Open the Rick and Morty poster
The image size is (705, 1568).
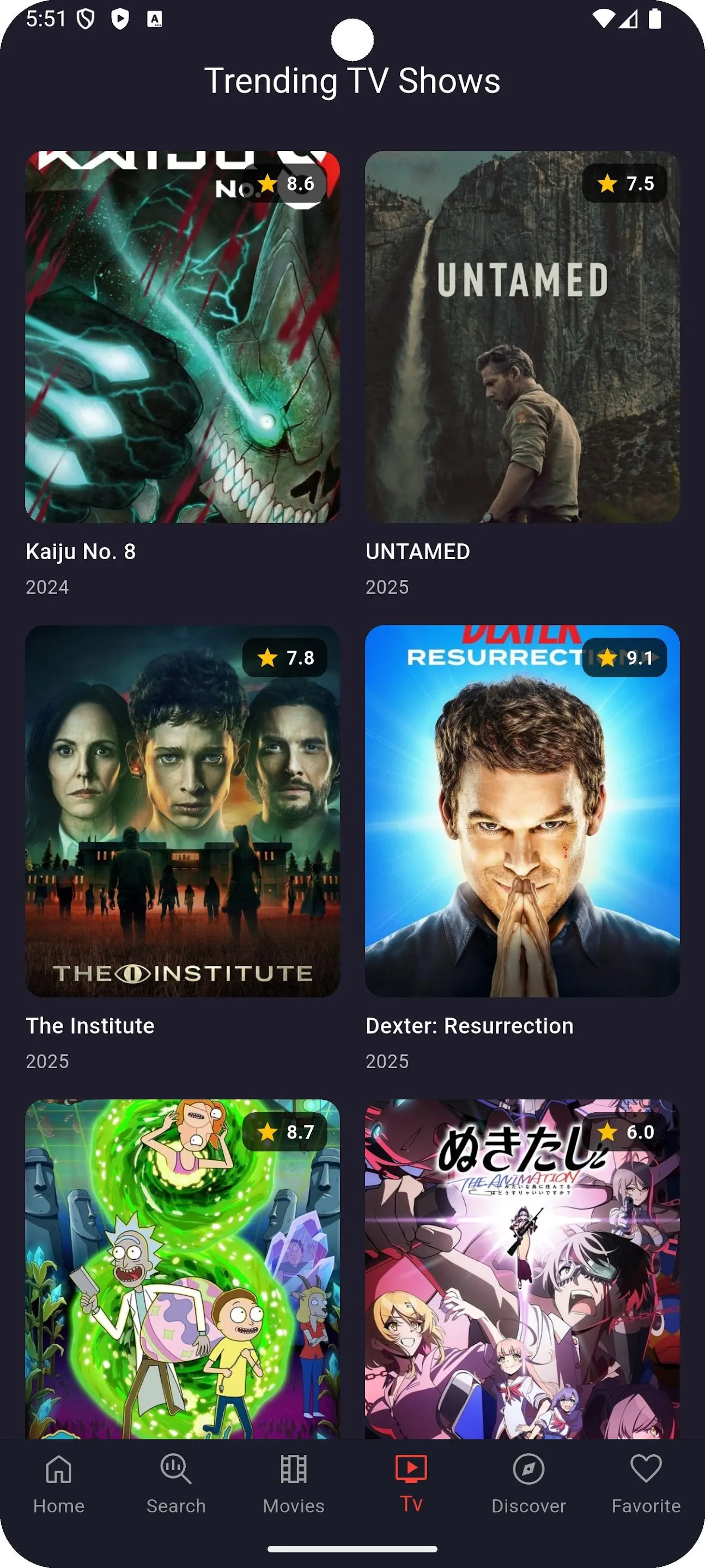coord(182,1269)
